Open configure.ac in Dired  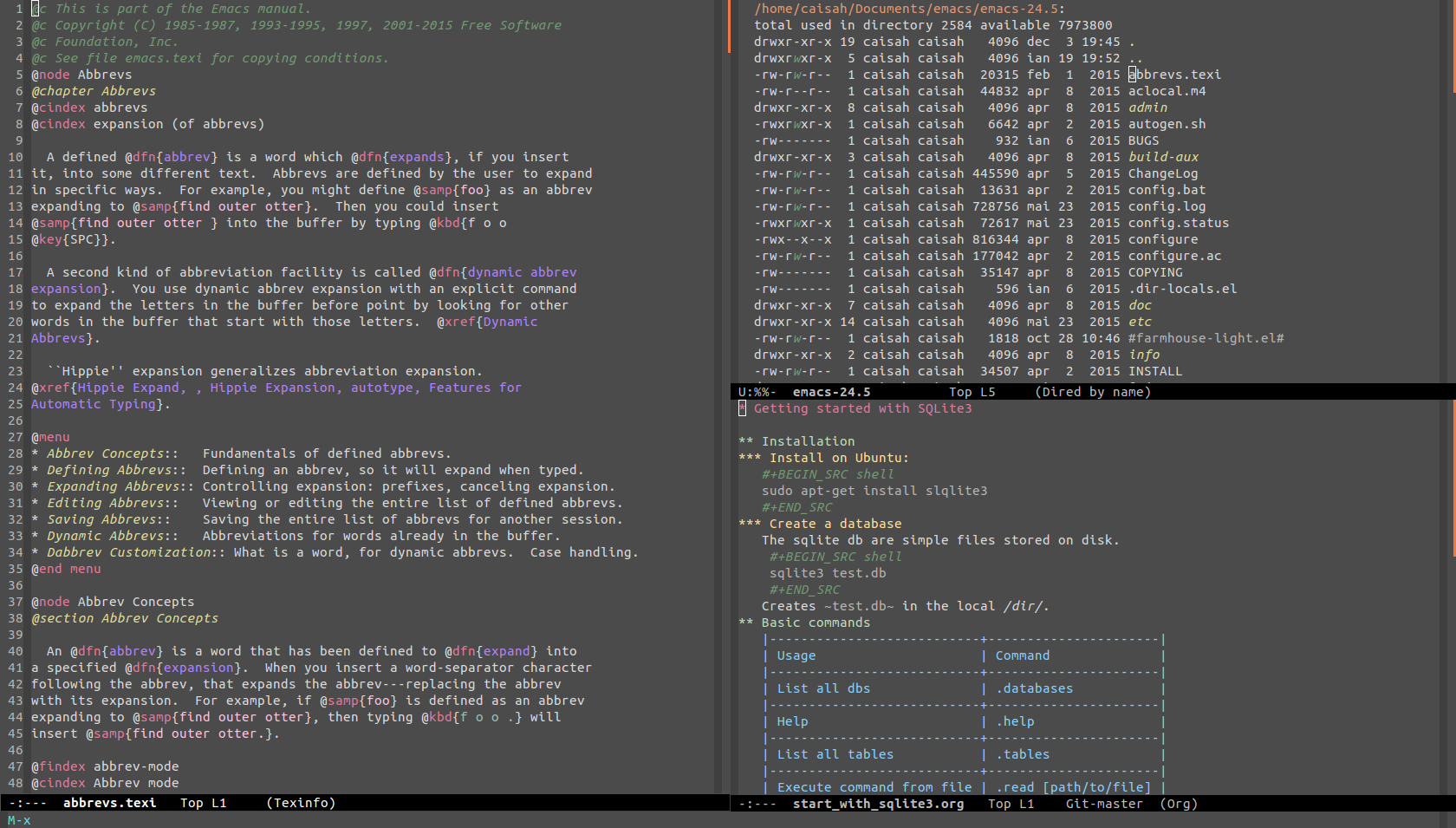(x=1174, y=256)
